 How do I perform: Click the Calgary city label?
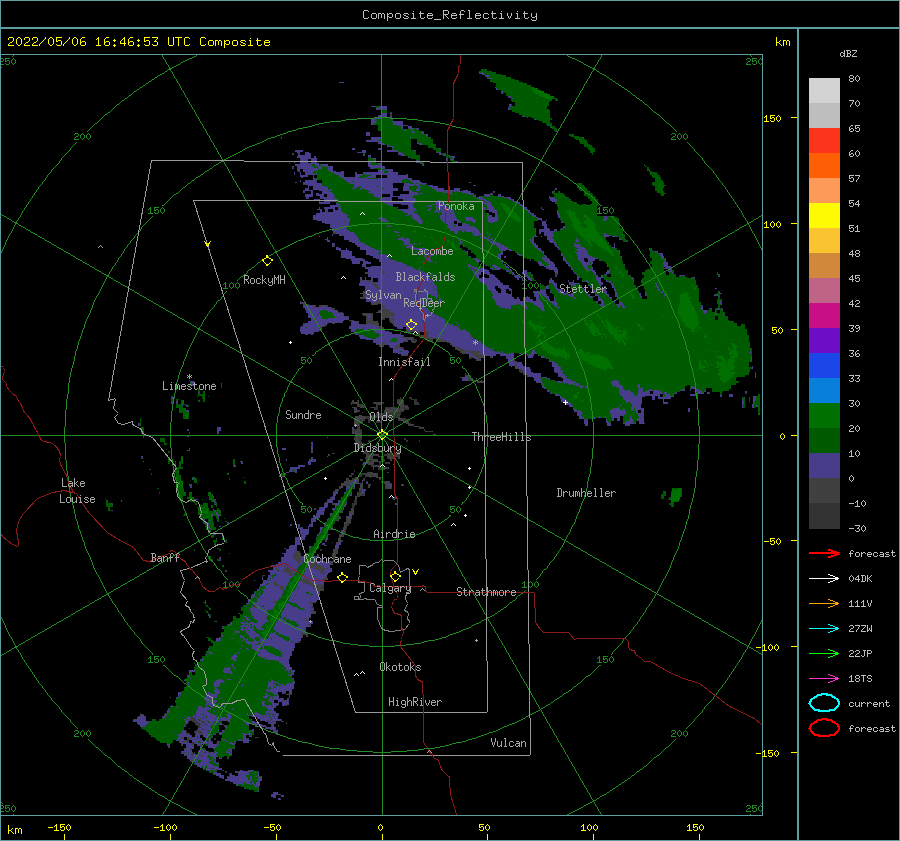click(390, 588)
